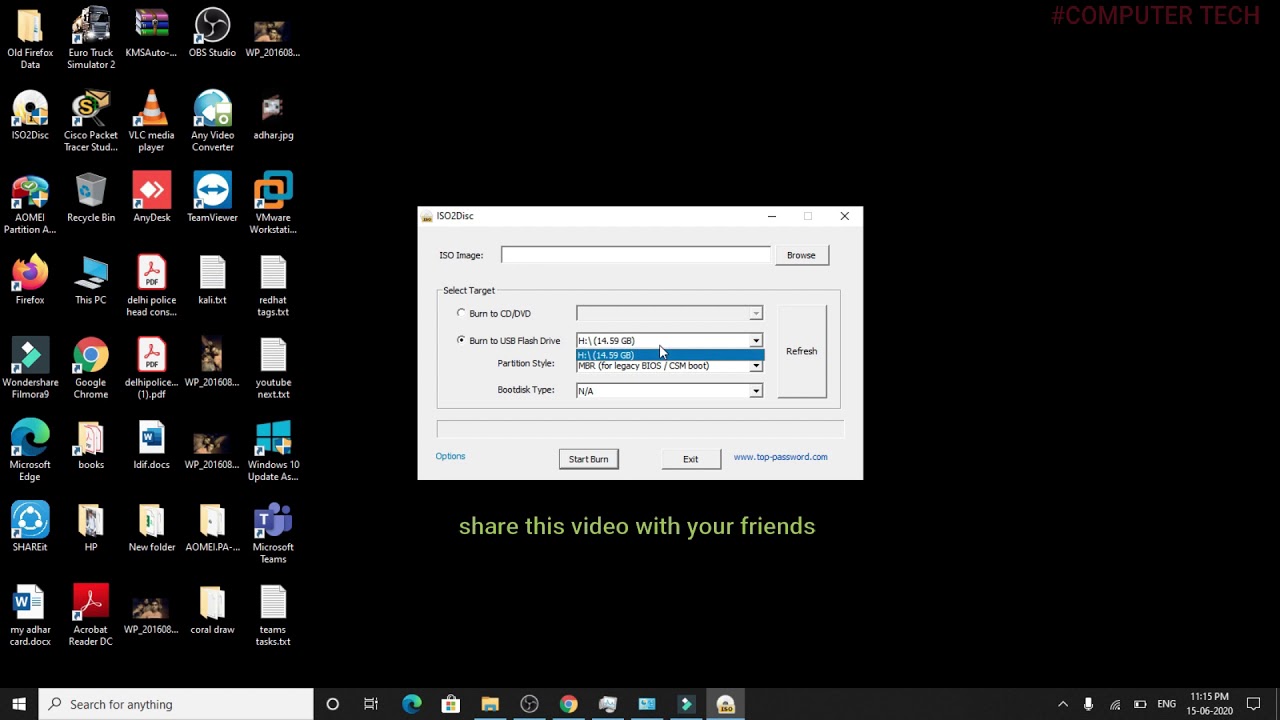Open Euro Truck Simulator 2 desktop icon

pyautogui.click(x=91, y=38)
